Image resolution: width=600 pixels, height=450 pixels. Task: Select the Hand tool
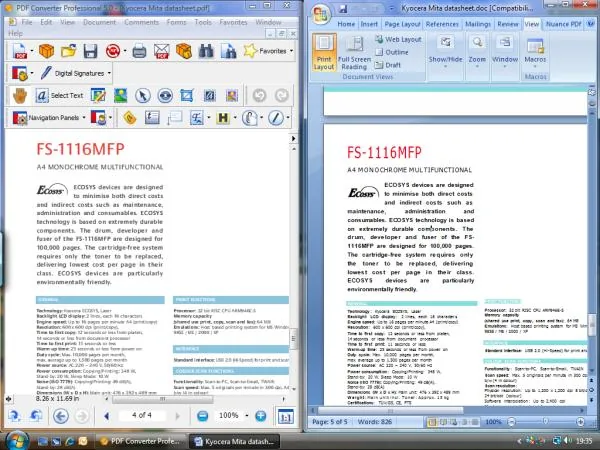pos(20,95)
